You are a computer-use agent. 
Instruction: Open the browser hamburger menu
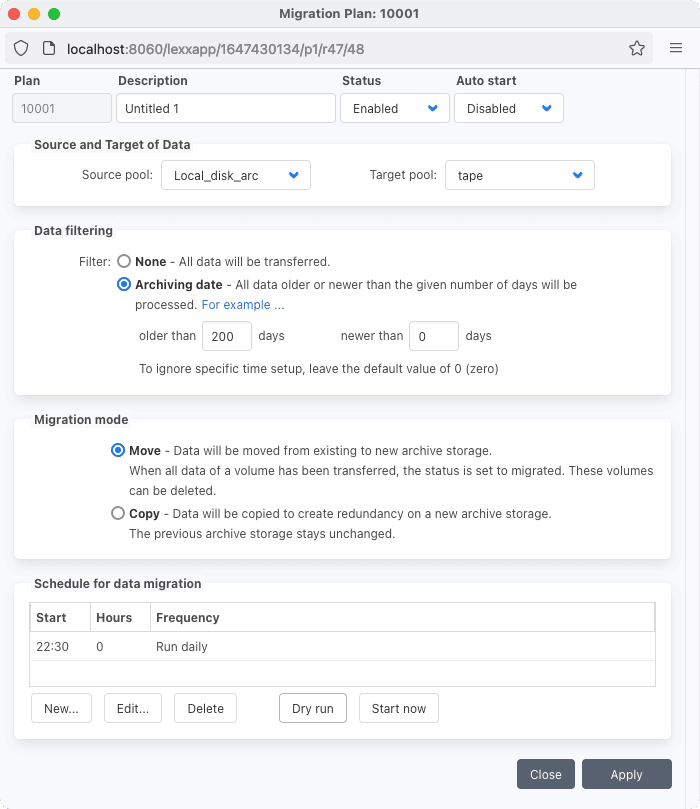(x=676, y=48)
